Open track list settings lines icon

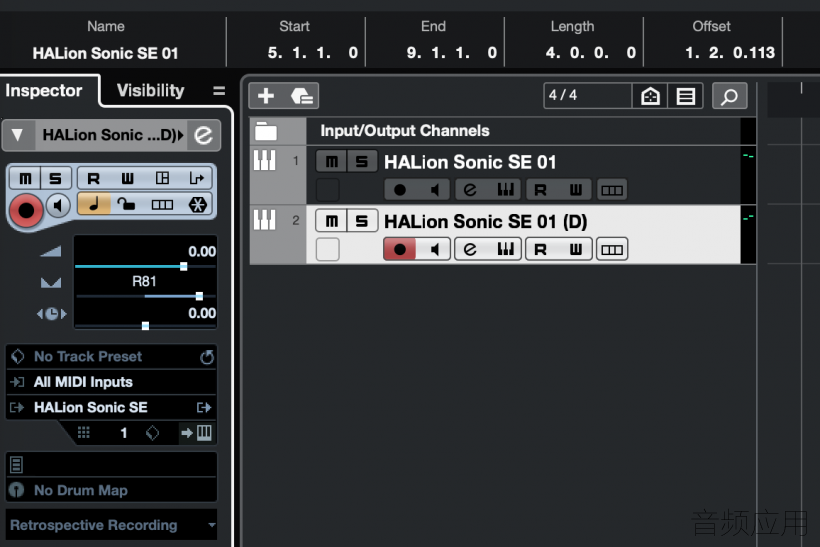click(x=685, y=96)
